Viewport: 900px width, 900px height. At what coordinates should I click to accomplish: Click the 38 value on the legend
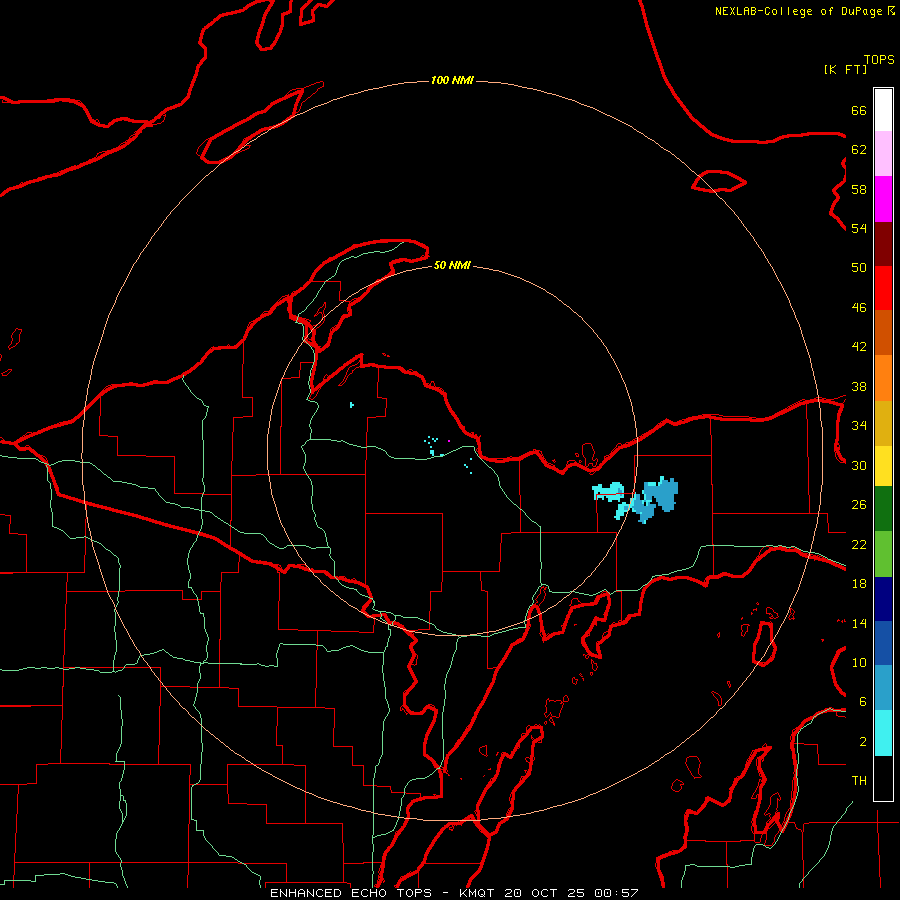click(x=859, y=386)
